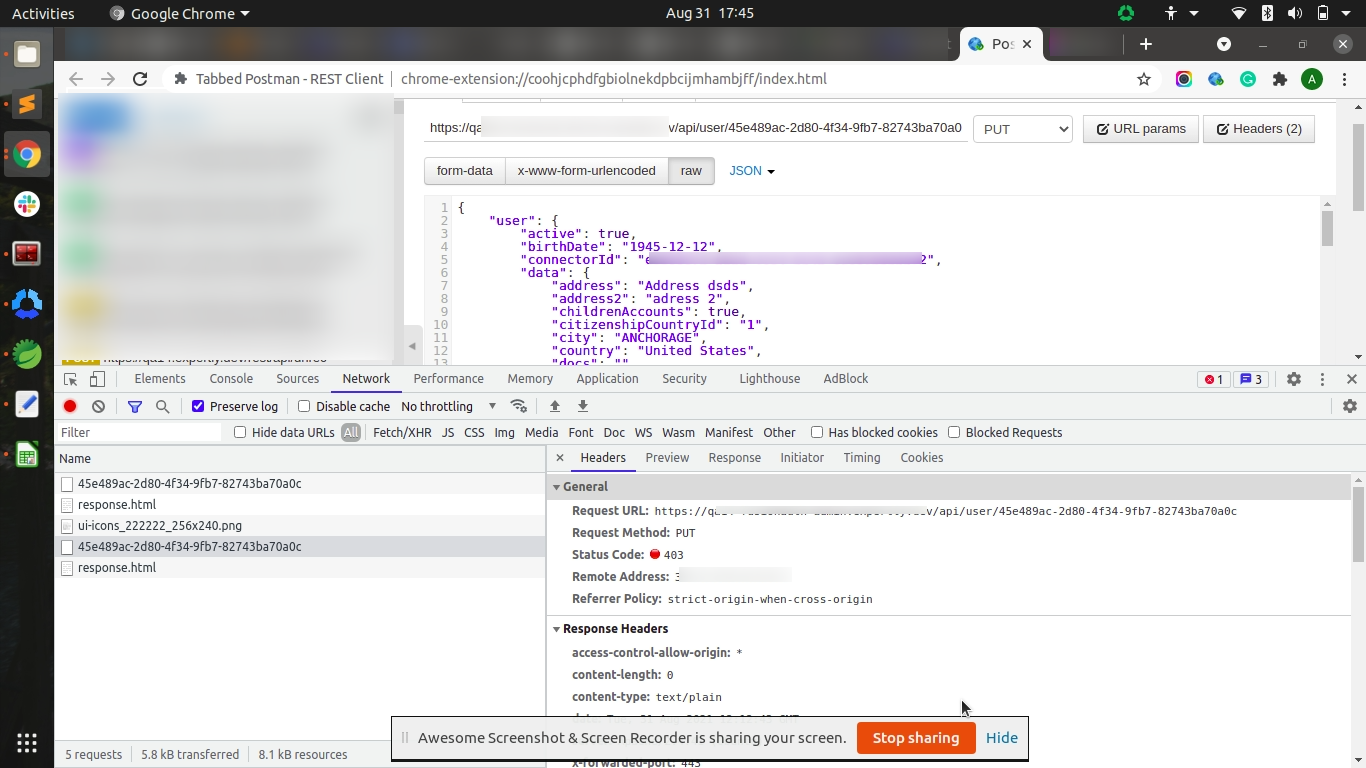The image size is (1366, 768).
Task: Close the request details pane
Action: [560, 457]
